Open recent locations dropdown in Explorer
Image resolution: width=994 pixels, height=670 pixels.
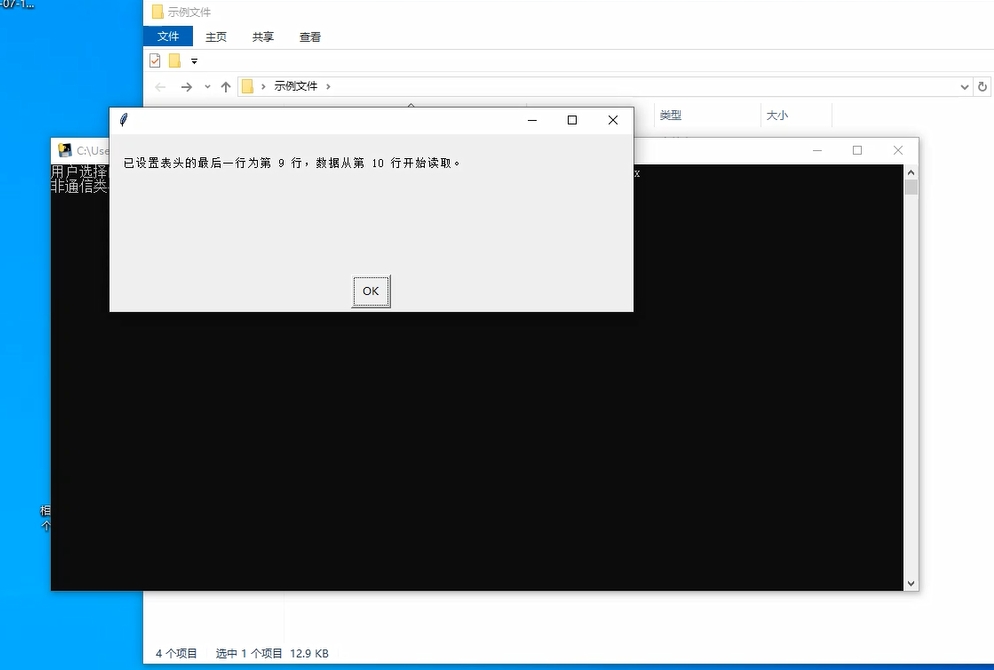pos(207,87)
